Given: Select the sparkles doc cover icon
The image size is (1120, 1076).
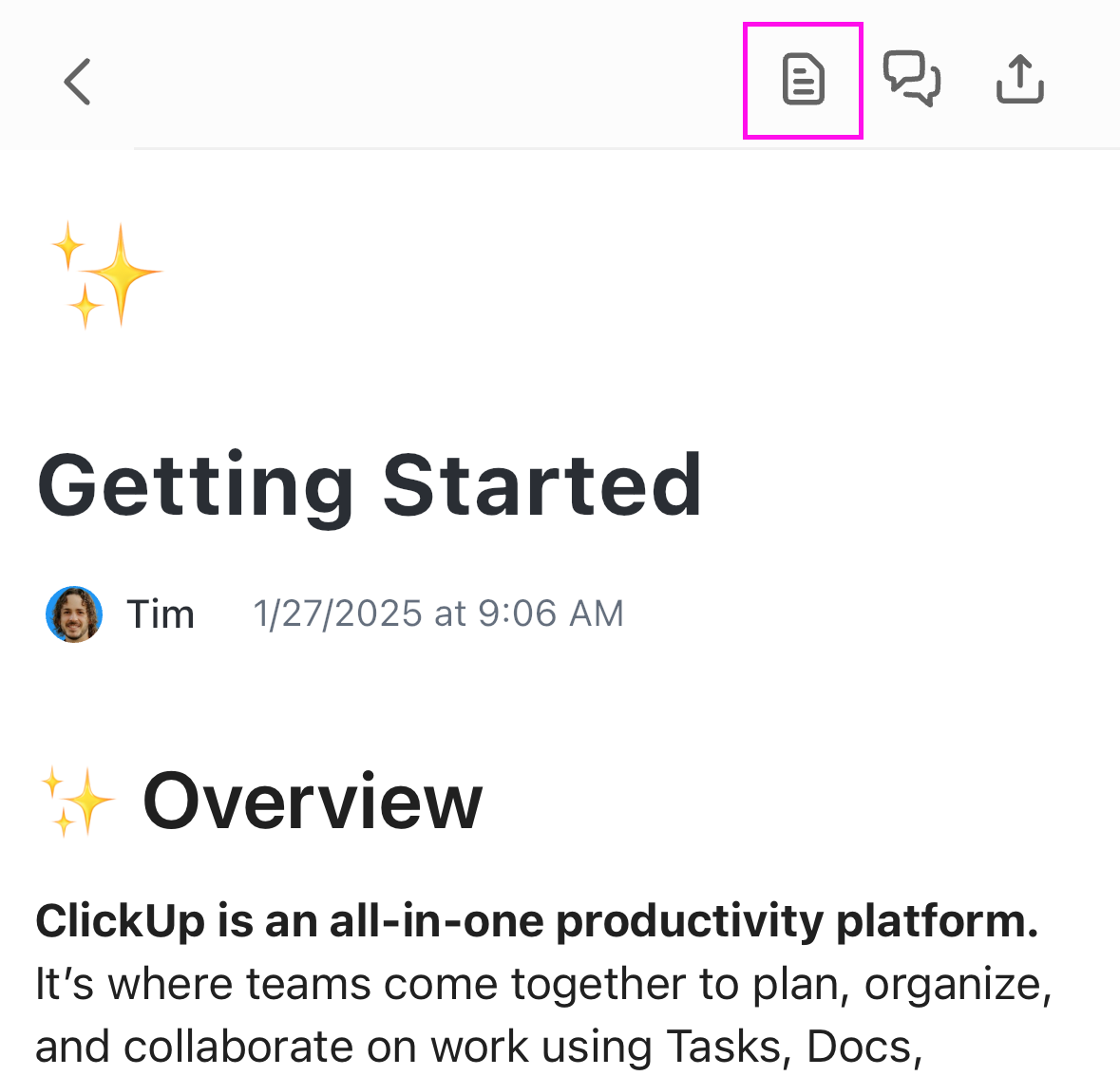Looking at the screenshot, I should tap(104, 275).
